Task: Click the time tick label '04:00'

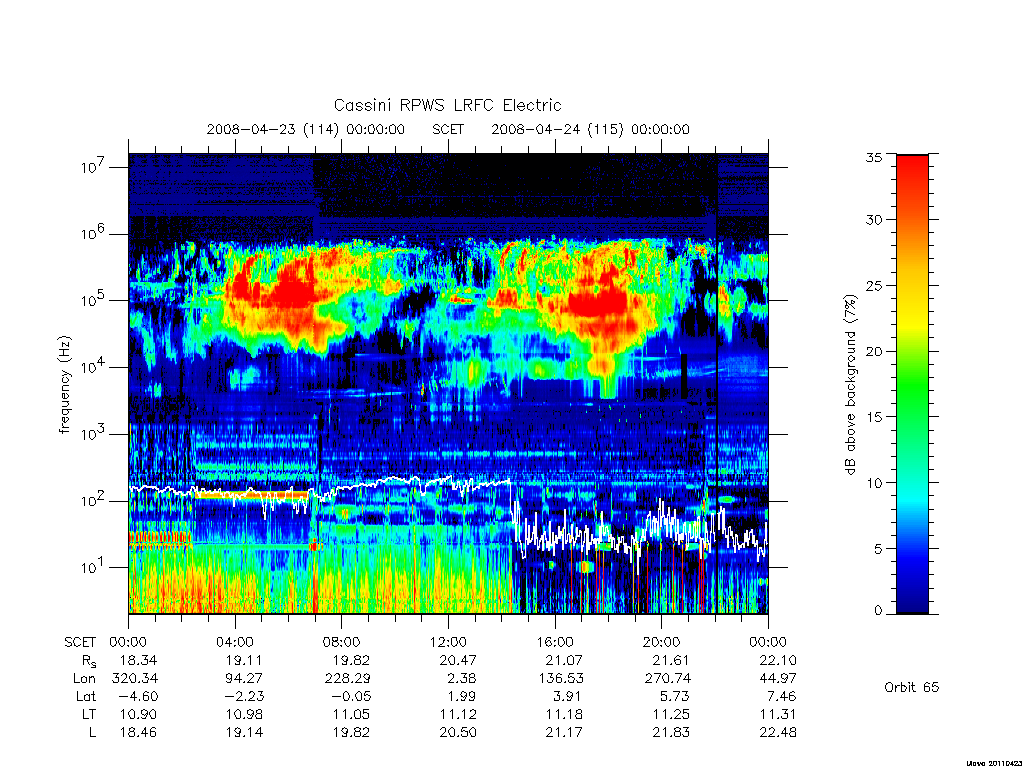Action: (x=234, y=642)
